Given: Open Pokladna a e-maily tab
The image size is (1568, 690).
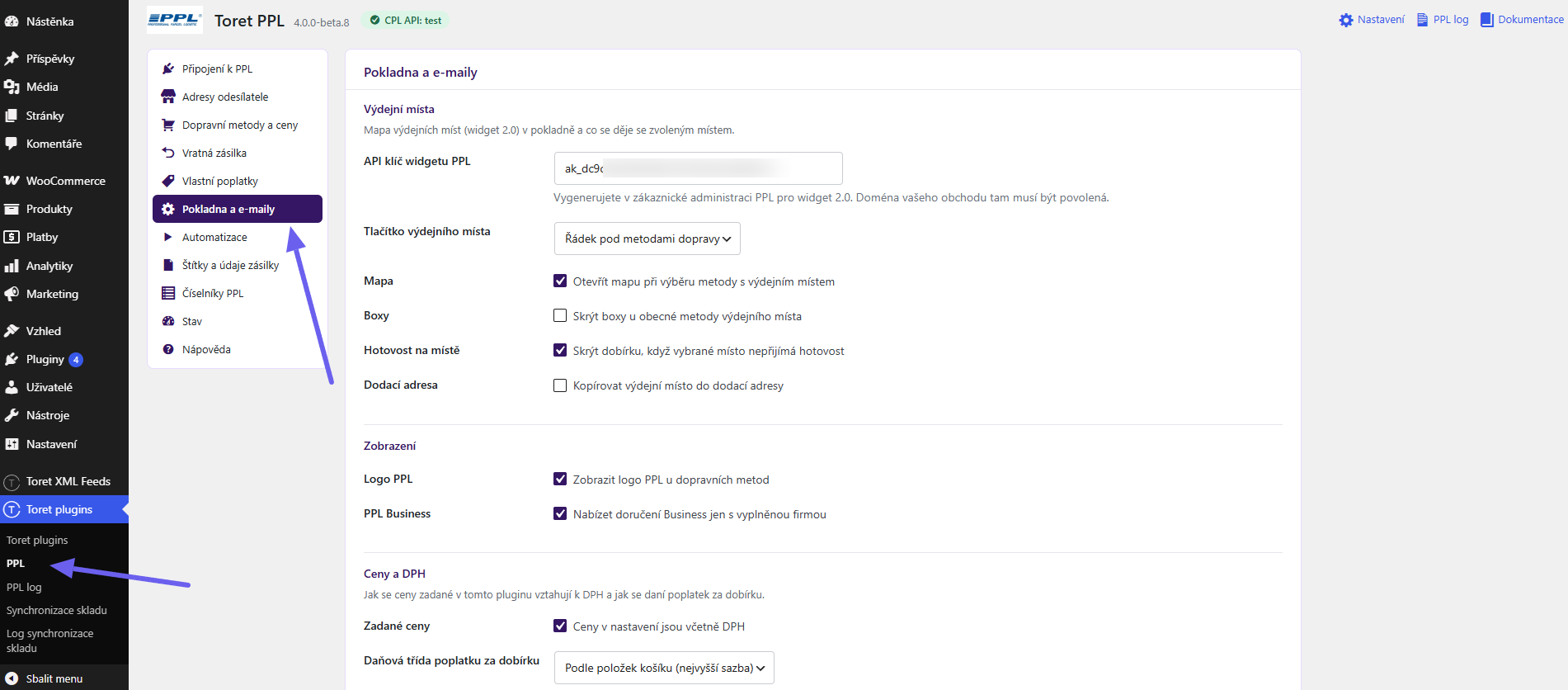Looking at the screenshot, I should pos(238,209).
